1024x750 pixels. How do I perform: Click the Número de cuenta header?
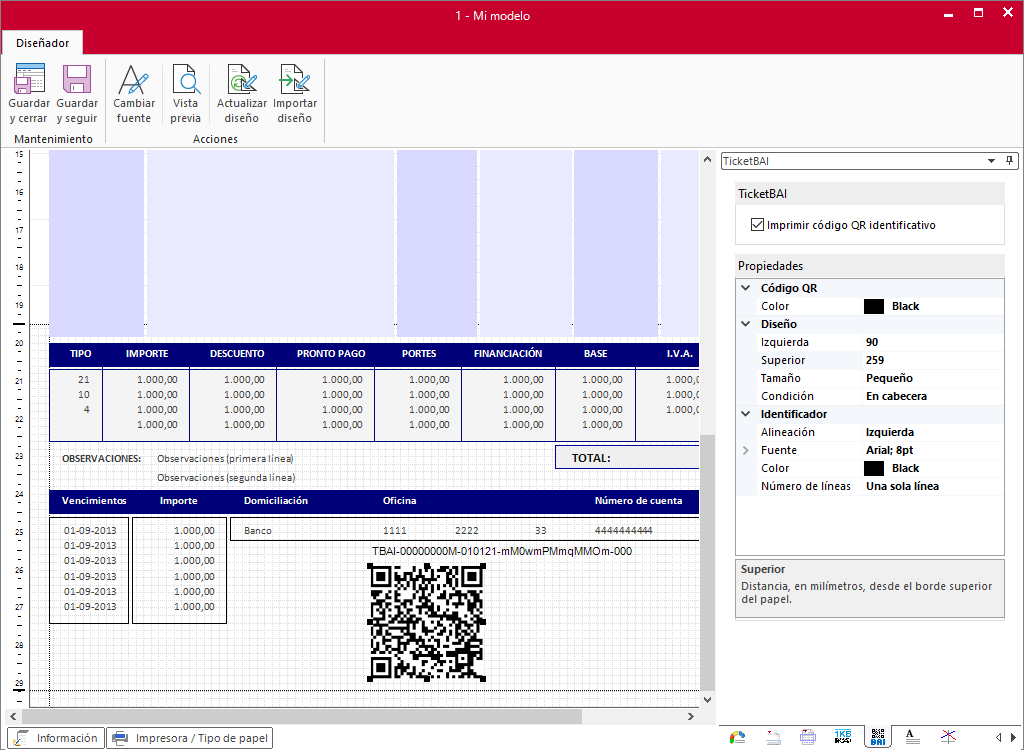tap(638, 501)
